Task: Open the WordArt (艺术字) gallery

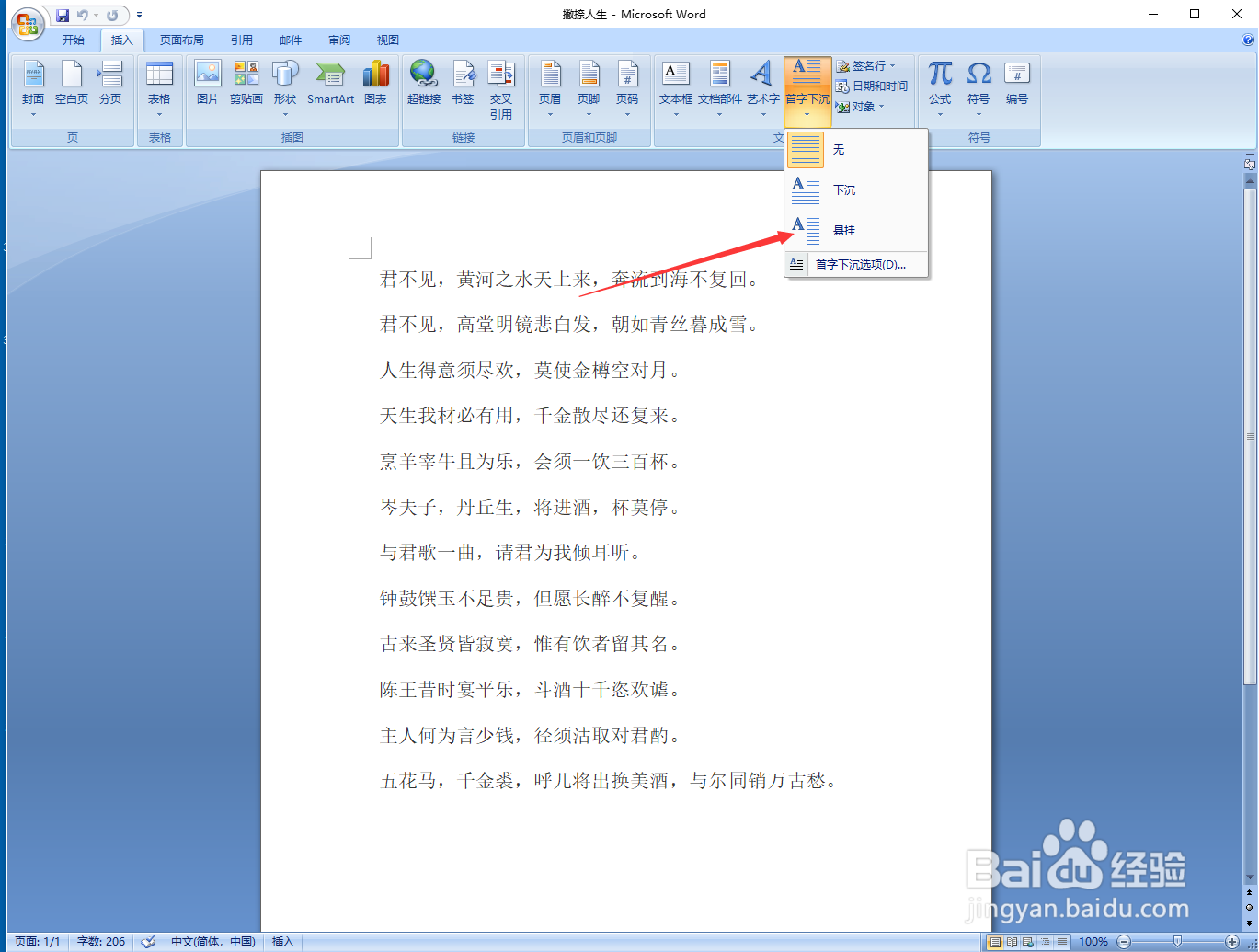Action: click(761, 86)
